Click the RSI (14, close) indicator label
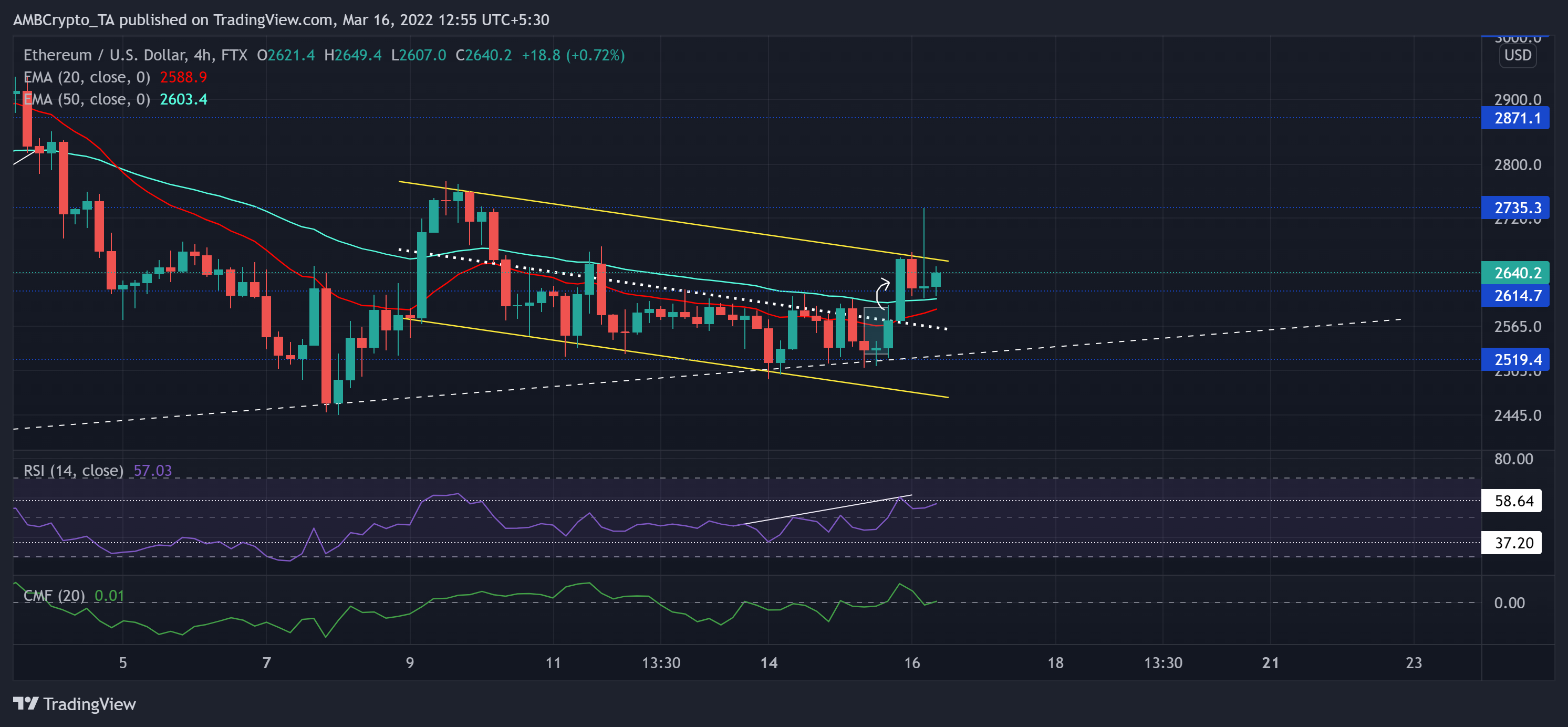The width and height of the screenshot is (1568, 727). click(x=74, y=471)
